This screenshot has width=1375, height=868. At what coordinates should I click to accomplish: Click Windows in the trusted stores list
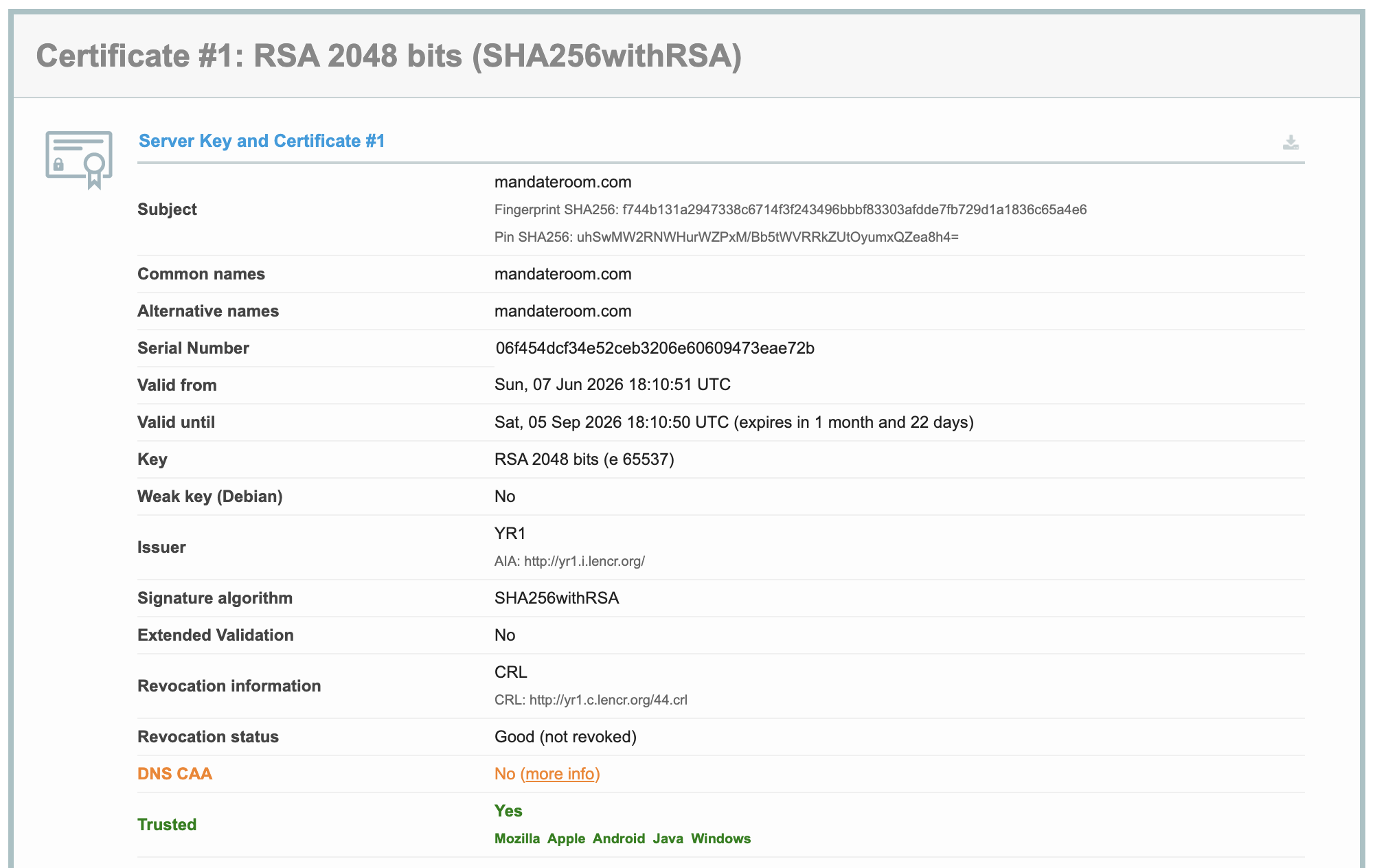(x=721, y=838)
